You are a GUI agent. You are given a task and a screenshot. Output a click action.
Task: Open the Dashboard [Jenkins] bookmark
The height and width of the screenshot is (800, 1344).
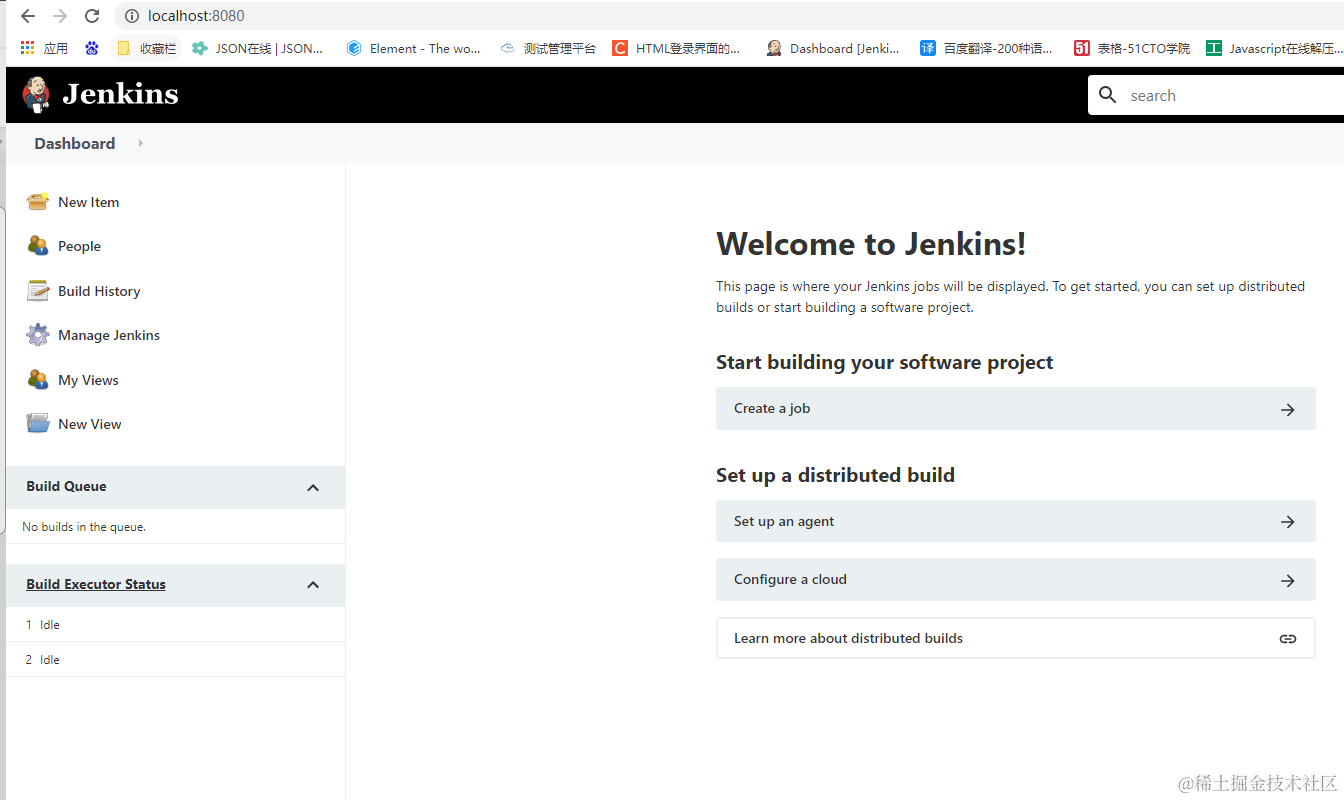[x=833, y=48]
